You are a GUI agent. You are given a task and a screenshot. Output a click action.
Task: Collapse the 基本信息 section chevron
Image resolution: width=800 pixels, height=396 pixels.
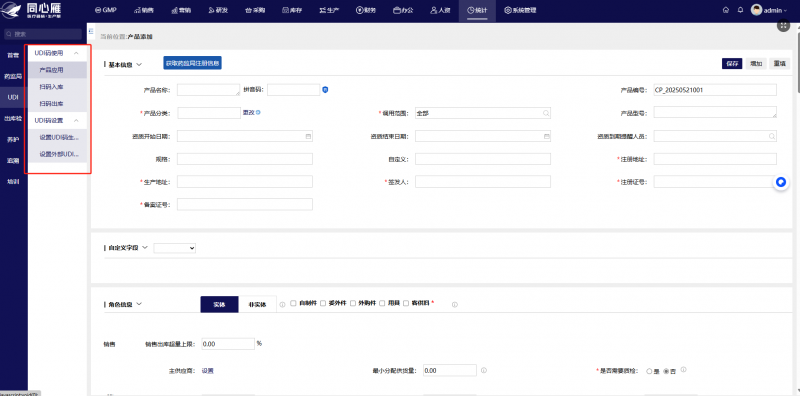(x=139, y=64)
